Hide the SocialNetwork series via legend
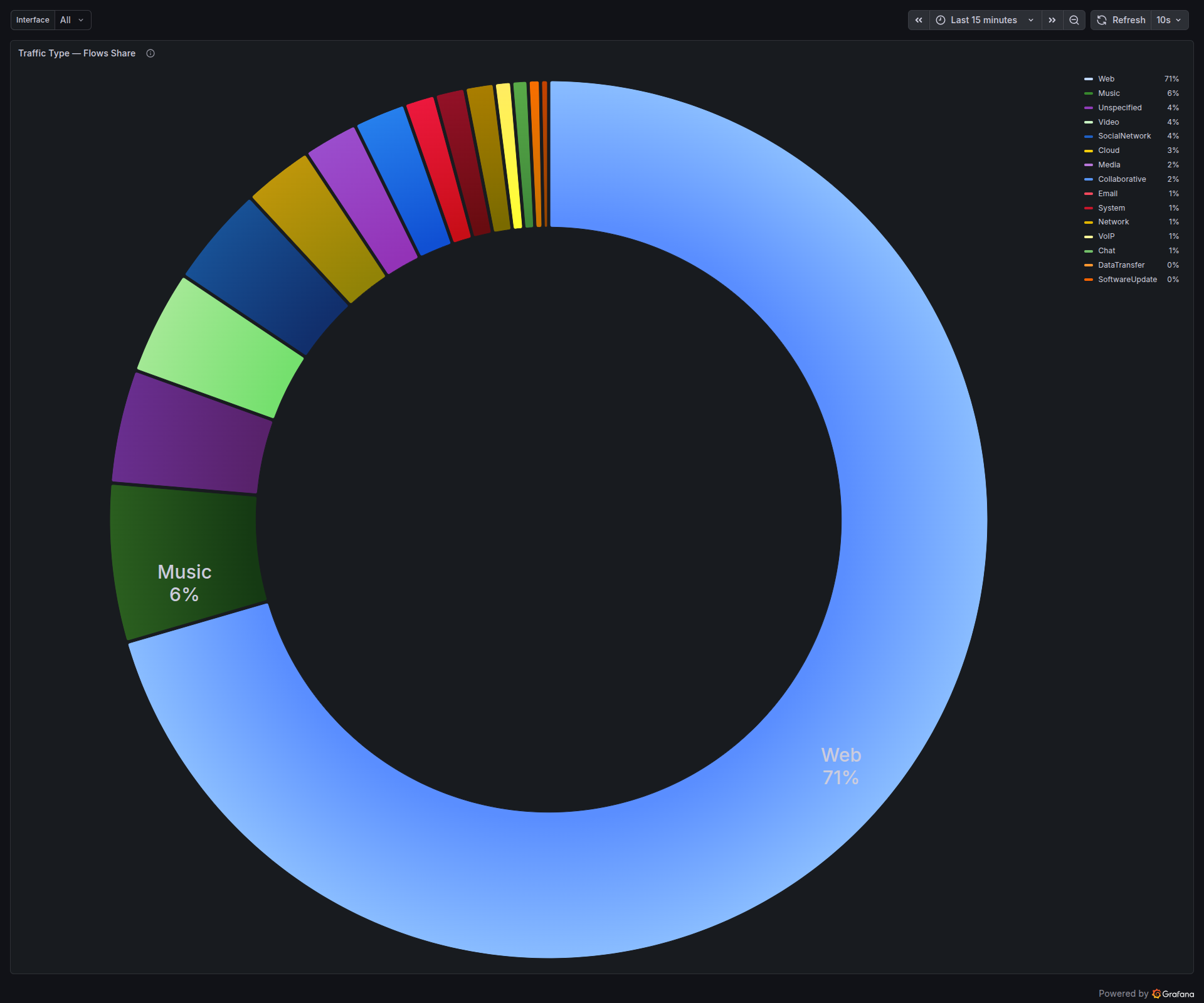Image resolution: width=1204 pixels, height=1003 pixels. (x=1124, y=135)
